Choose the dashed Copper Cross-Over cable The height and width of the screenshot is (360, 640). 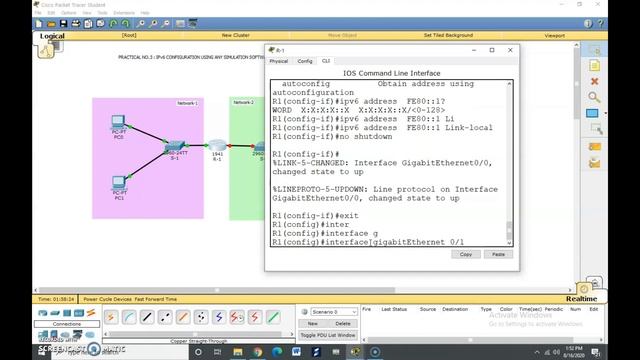point(165,317)
